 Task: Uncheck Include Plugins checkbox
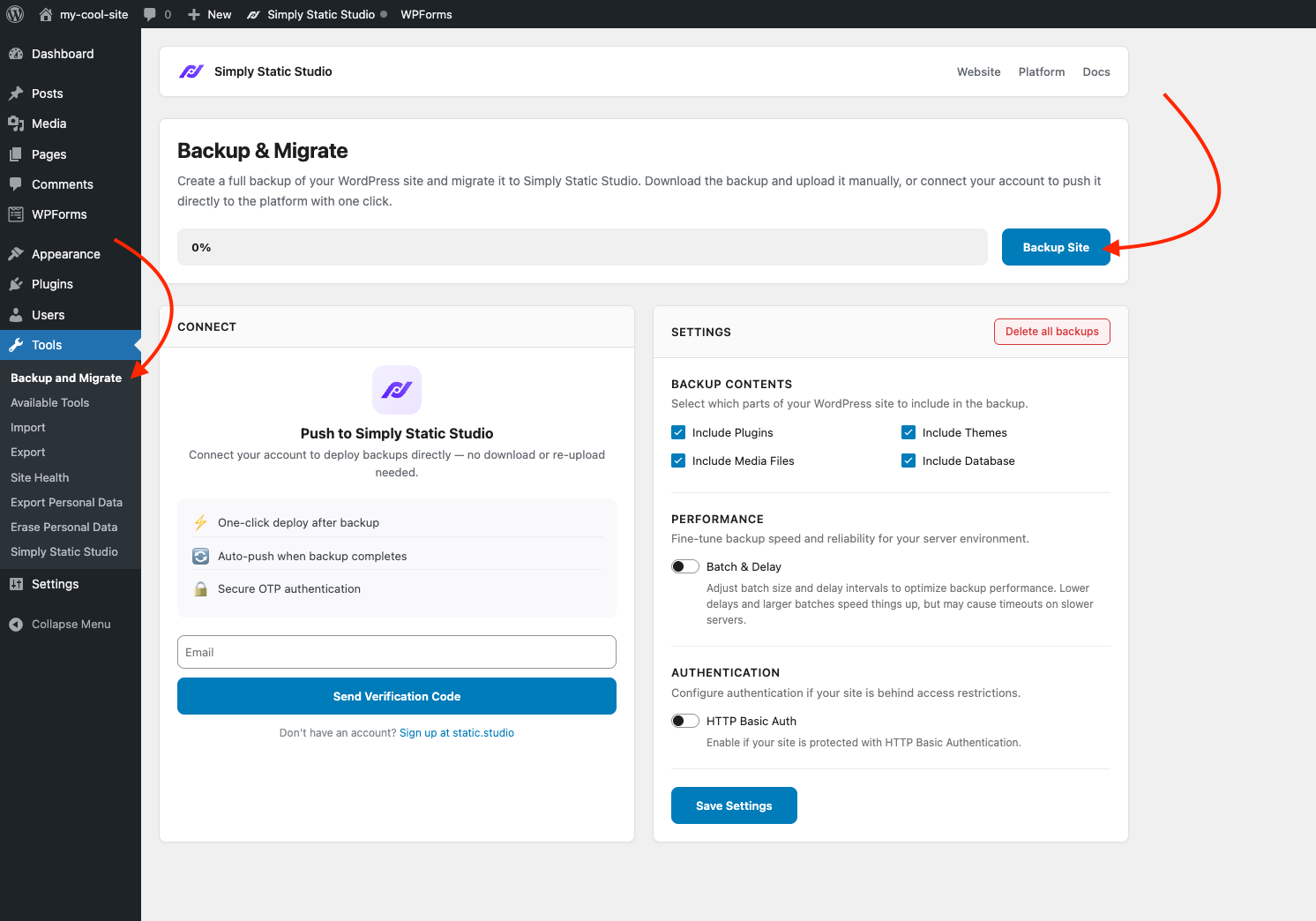tap(678, 432)
